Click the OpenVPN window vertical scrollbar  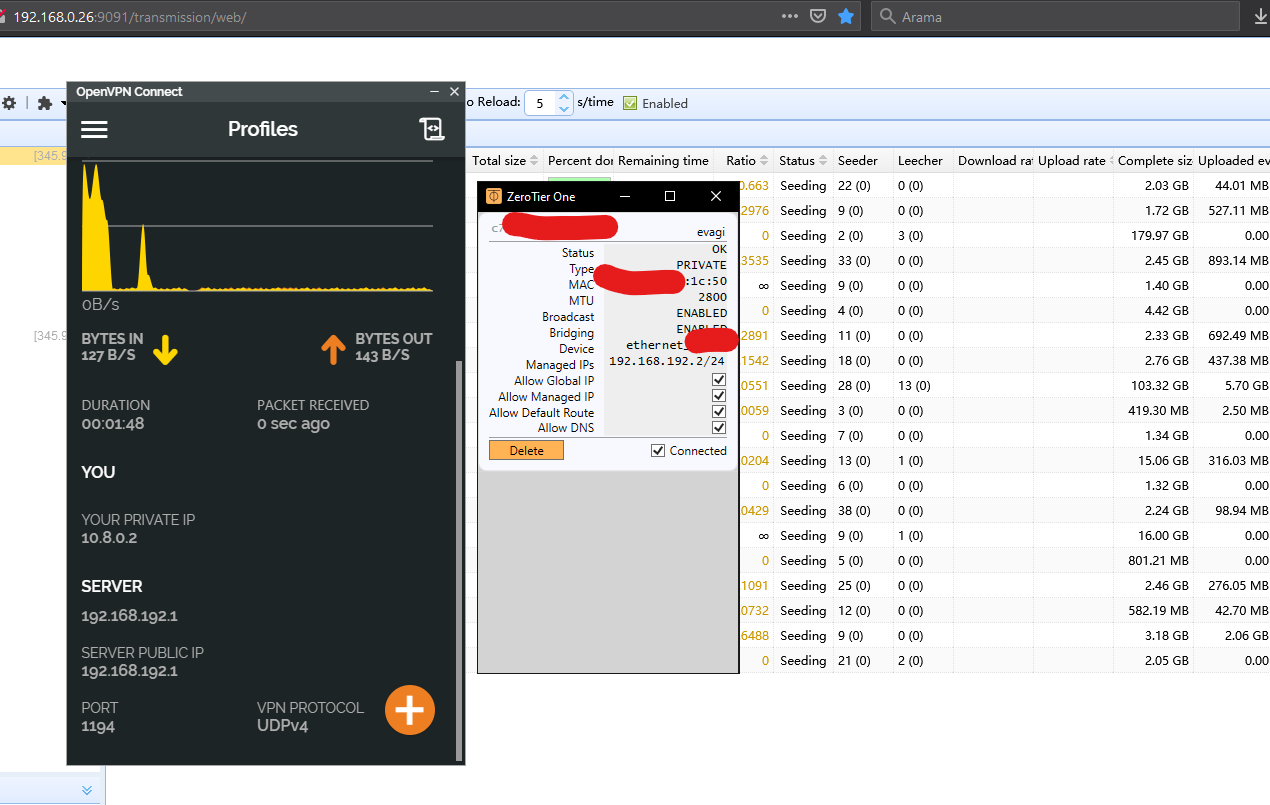(459, 560)
